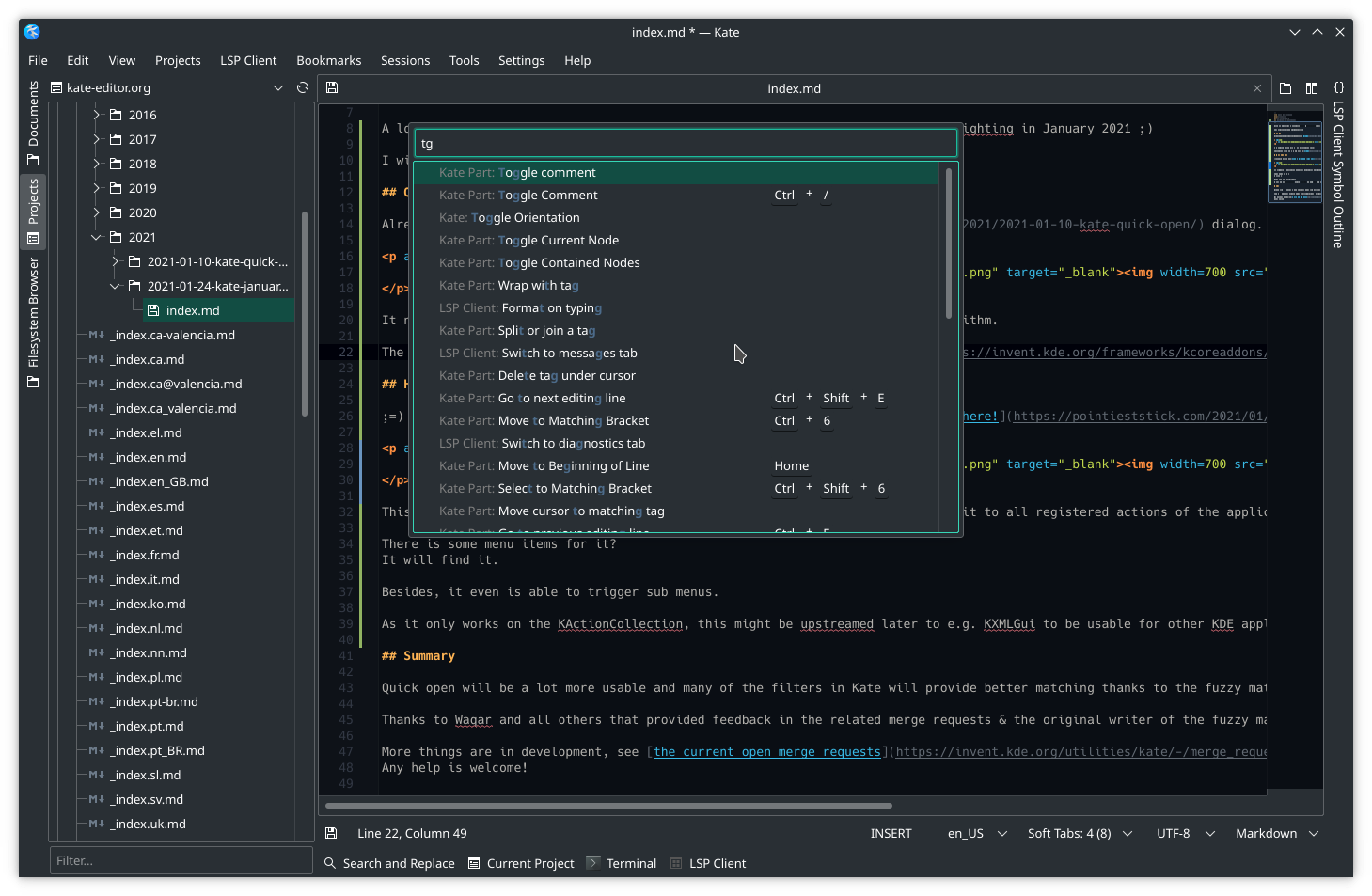Select index.md in the project tree
Viewport: 1372px width, 896px height.
click(x=218, y=310)
